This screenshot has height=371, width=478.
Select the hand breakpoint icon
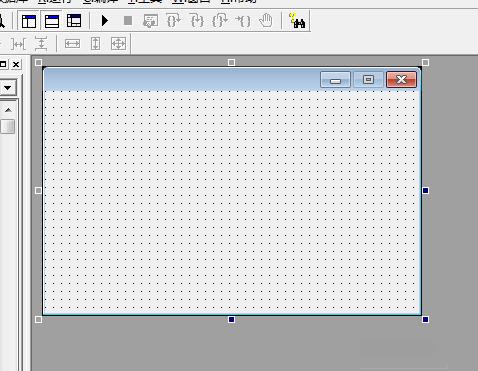click(x=266, y=21)
